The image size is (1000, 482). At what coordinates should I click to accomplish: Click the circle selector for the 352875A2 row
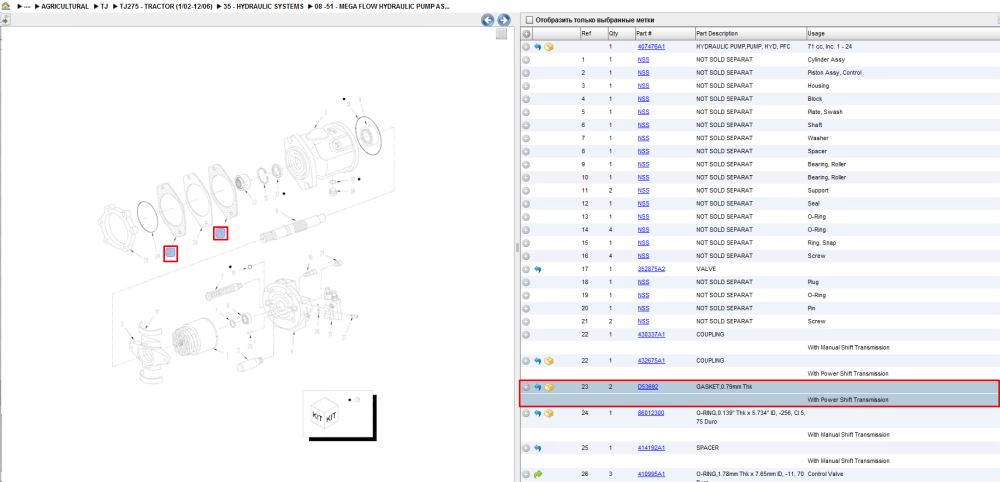526,269
